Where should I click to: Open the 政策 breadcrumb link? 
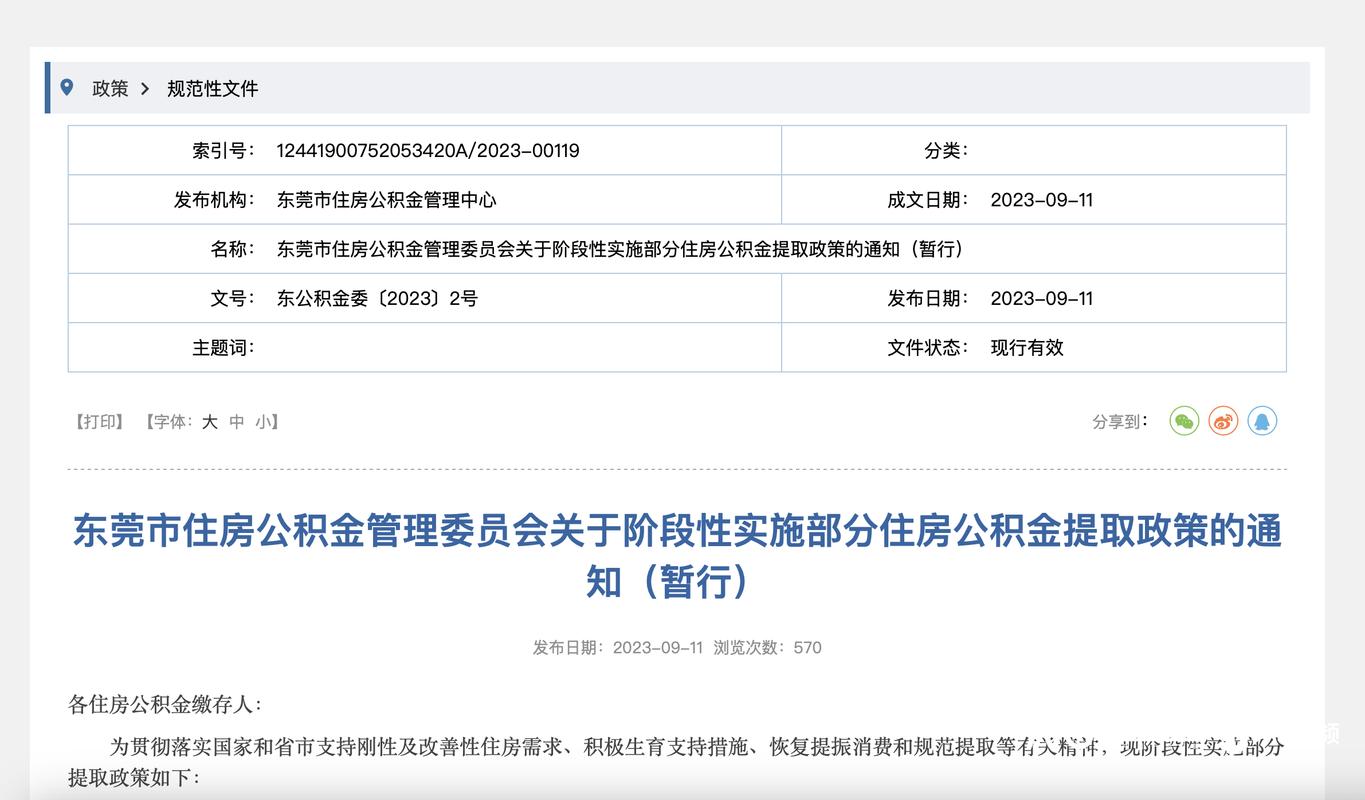click(x=110, y=88)
